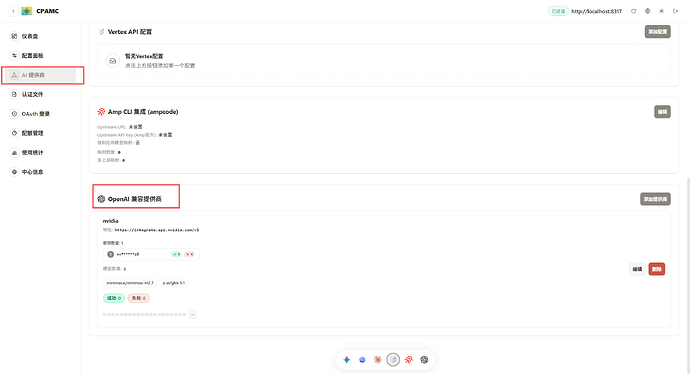
Task: Click the red 删除 button on the nvidia card
Action: pyautogui.click(x=657, y=269)
